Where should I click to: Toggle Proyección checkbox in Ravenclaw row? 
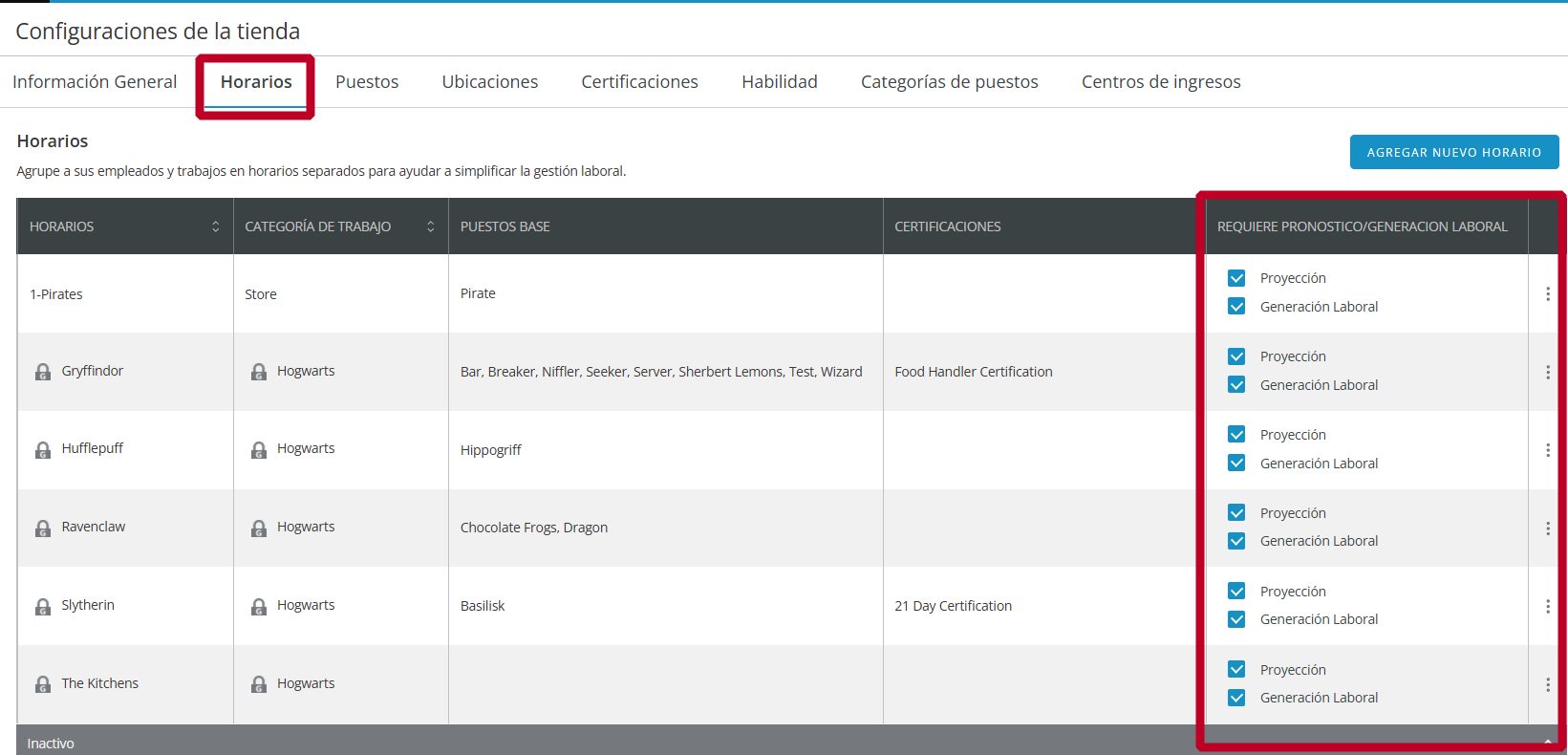coord(1236,513)
